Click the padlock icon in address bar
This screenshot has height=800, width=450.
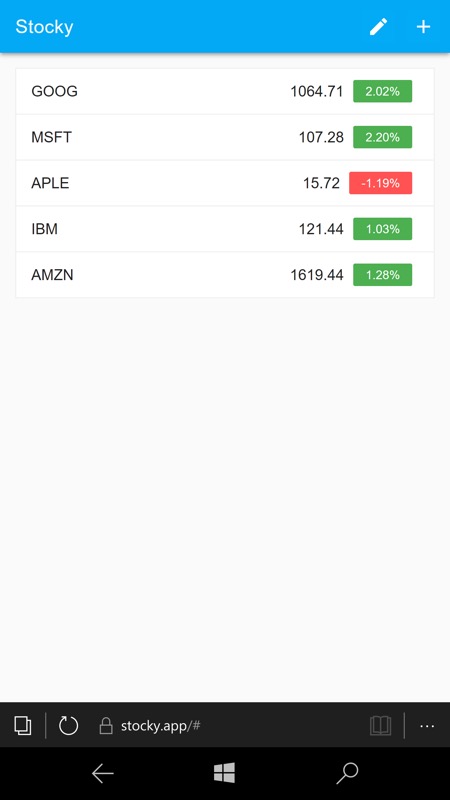click(106, 725)
